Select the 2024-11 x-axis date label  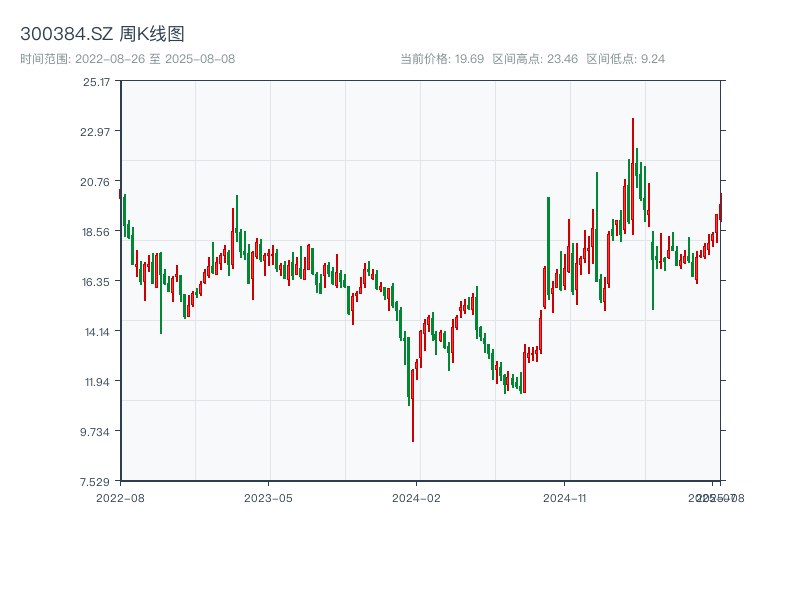565,497
